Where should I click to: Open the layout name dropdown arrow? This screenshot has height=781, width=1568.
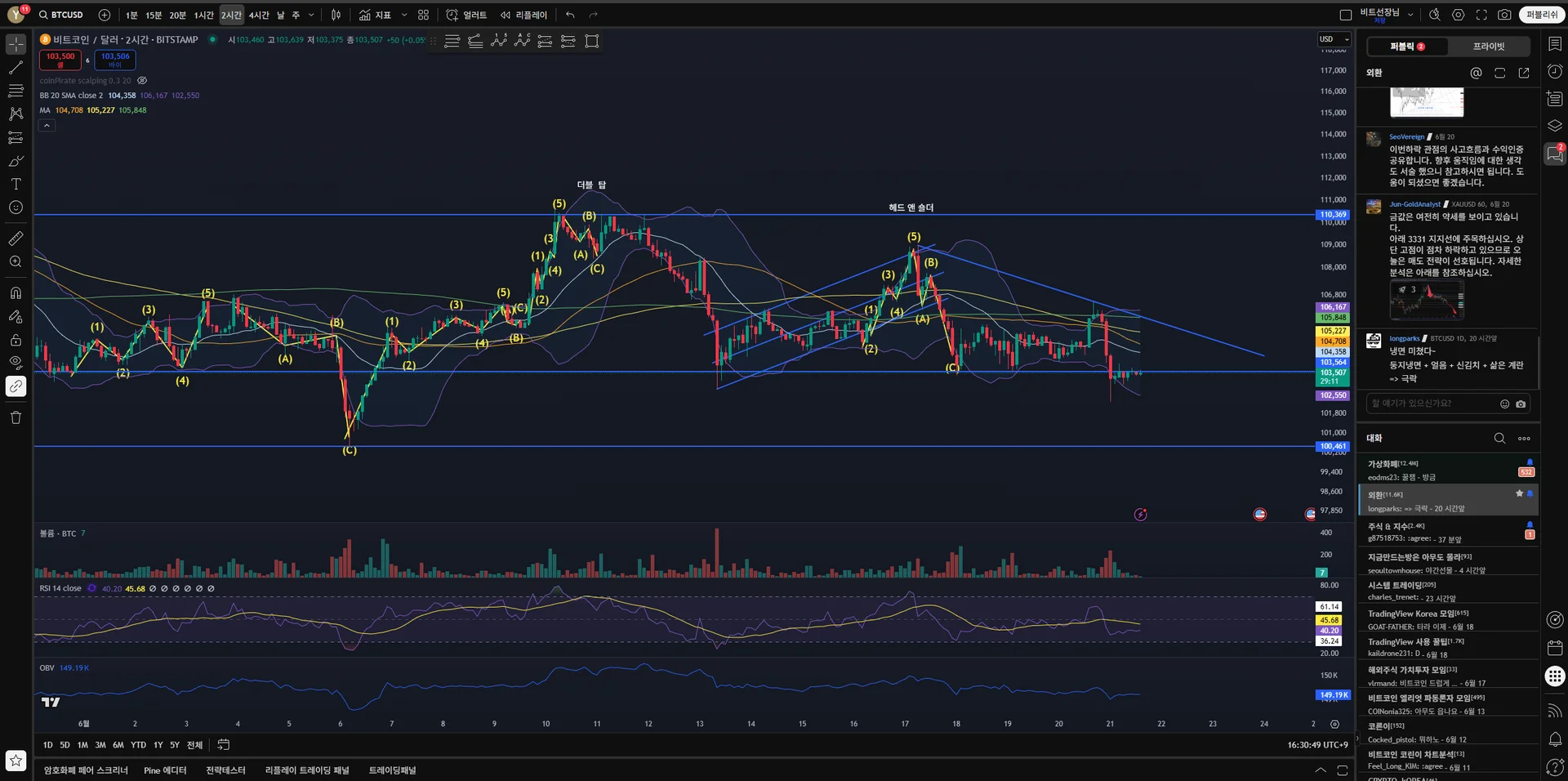(1410, 15)
